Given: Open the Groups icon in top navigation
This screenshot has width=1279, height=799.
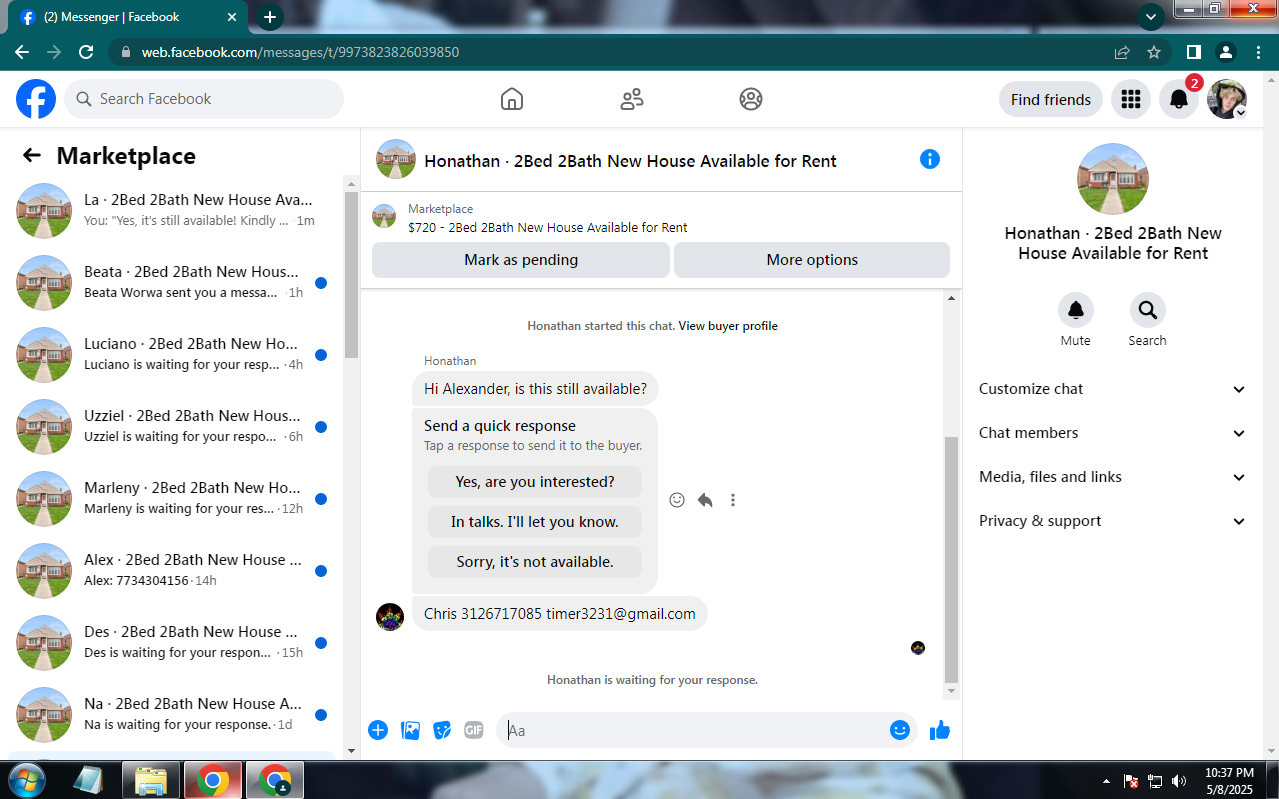Looking at the screenshot, I should 751,99.
